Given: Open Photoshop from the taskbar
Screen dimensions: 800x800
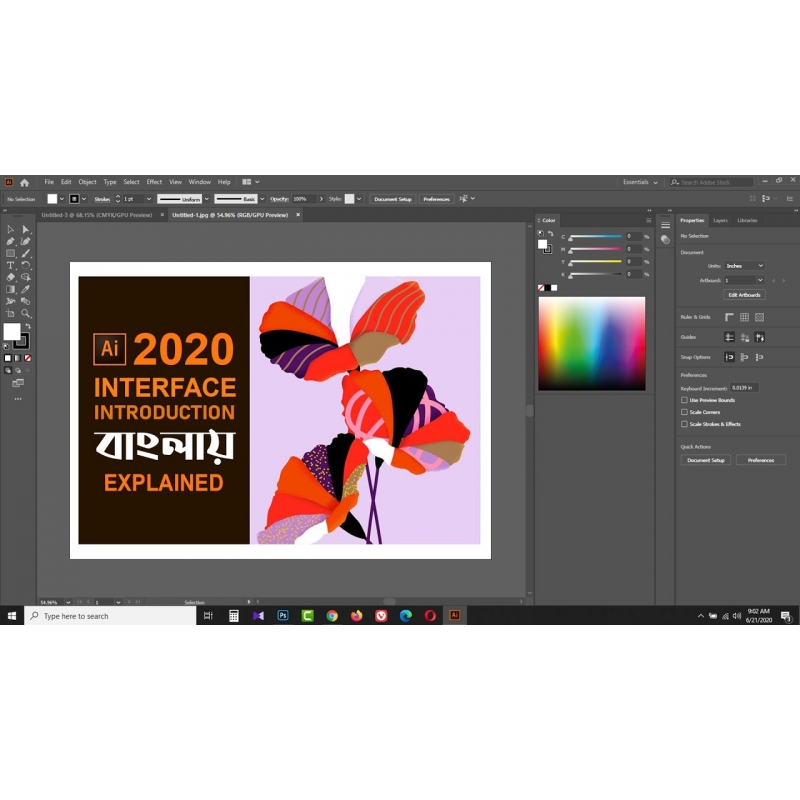Looking at the screenshot, I should (283, 616).
